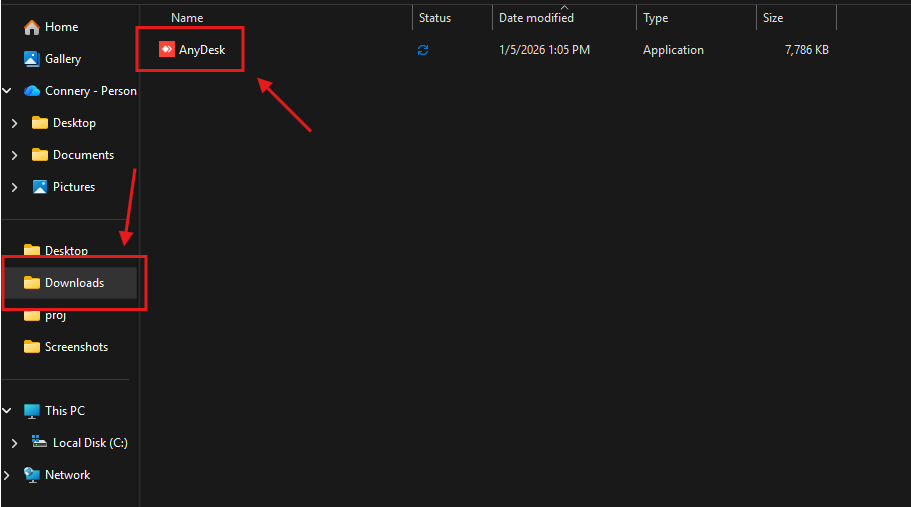Viewport: 911px width, 507px height.
Task: Collapse the Connery - Personal OneDrive tree
Action: click(x=7, y=91)
